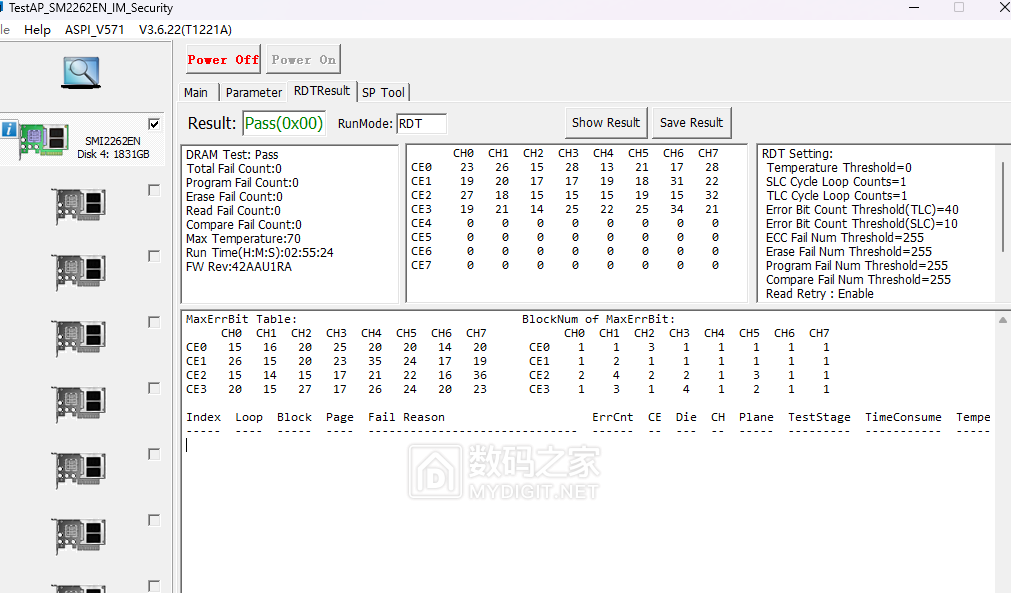Click the RunMode RDT input field
The height and width of the screenshot is (593, 1011).
[421, 124]
